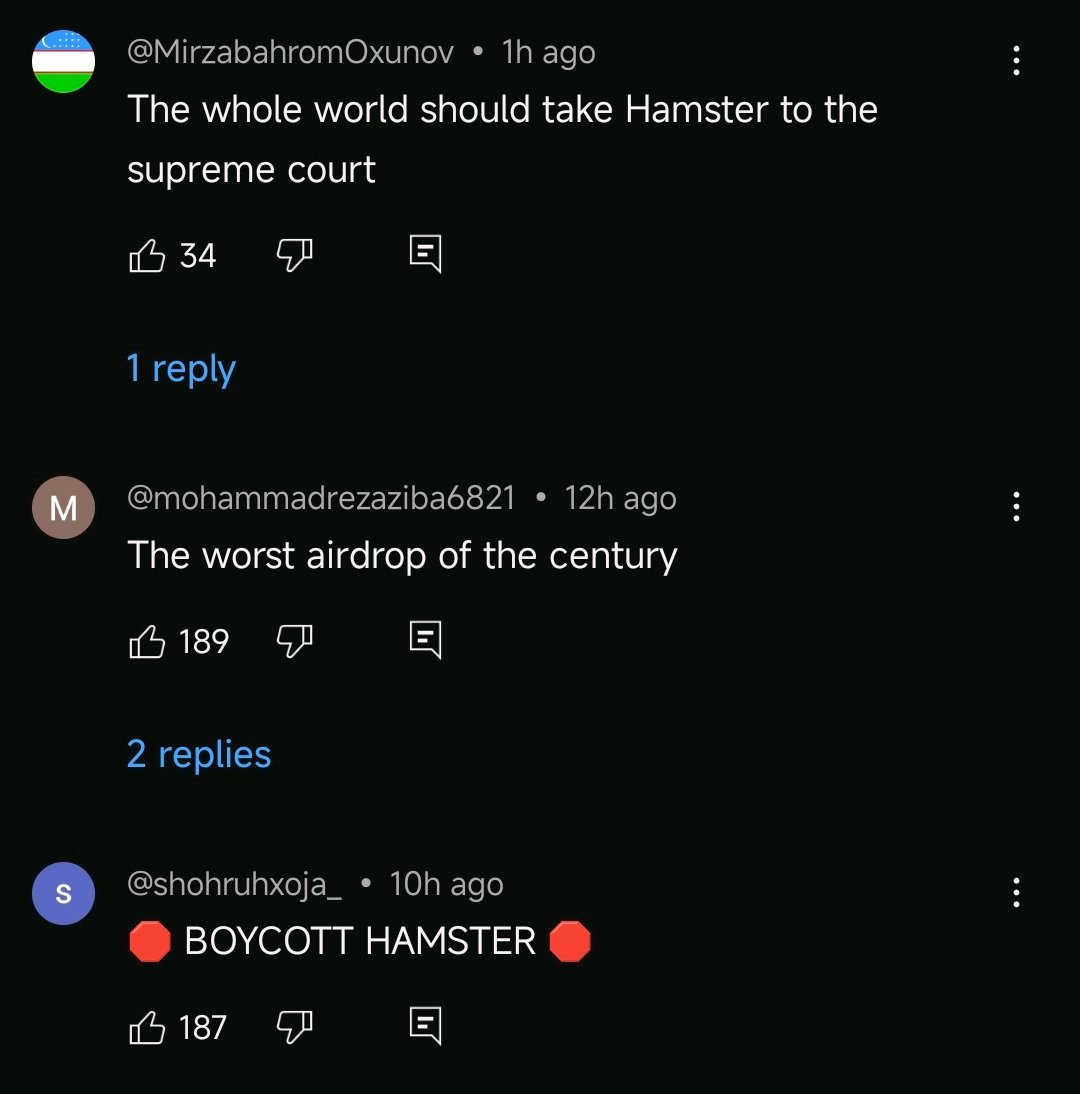Open @mohammadrezaziba6821's channel via username
This screenshot has width=1080, height=1094.
(321, 498)
